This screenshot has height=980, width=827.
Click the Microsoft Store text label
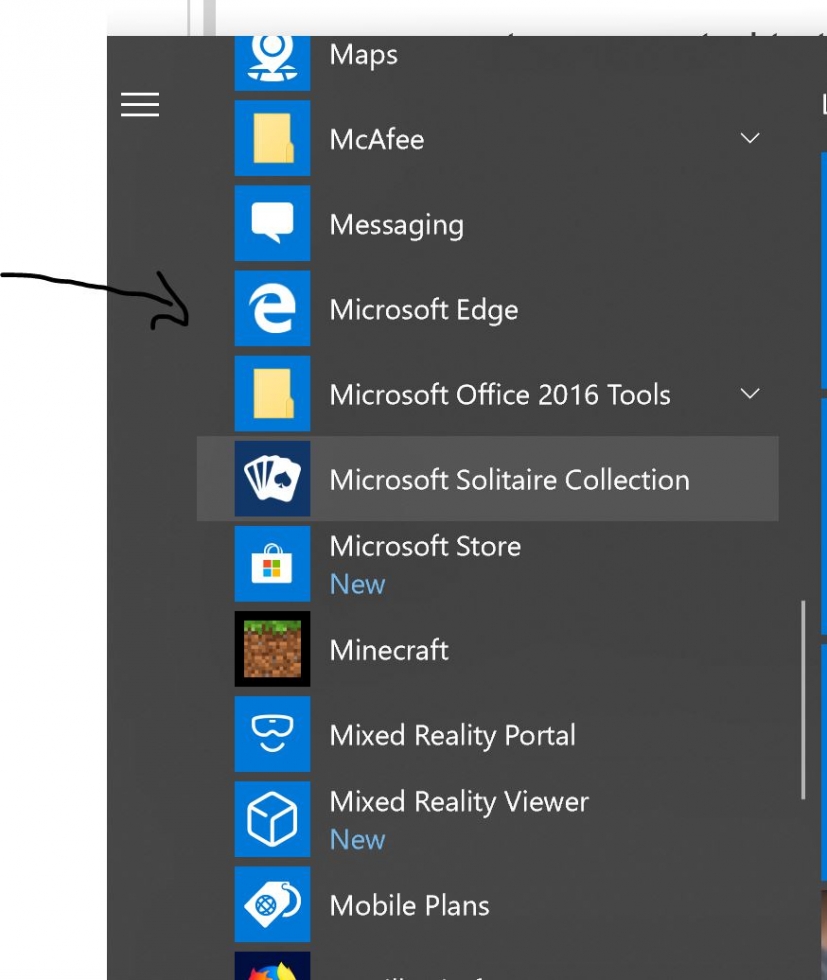click(425, 546)
